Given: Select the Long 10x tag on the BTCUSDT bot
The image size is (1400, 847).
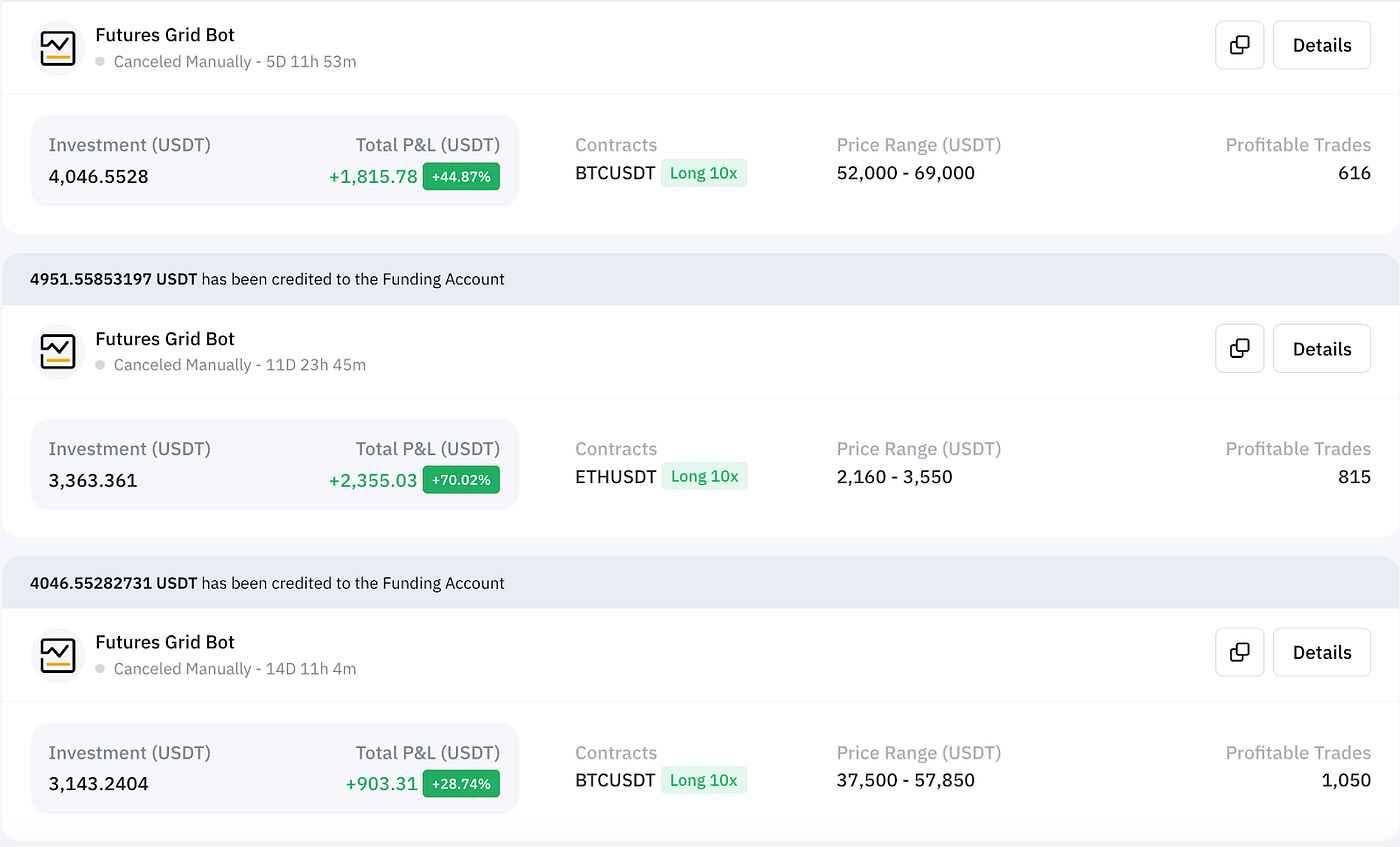Looking at the screenshot, I should click(704, 172).
